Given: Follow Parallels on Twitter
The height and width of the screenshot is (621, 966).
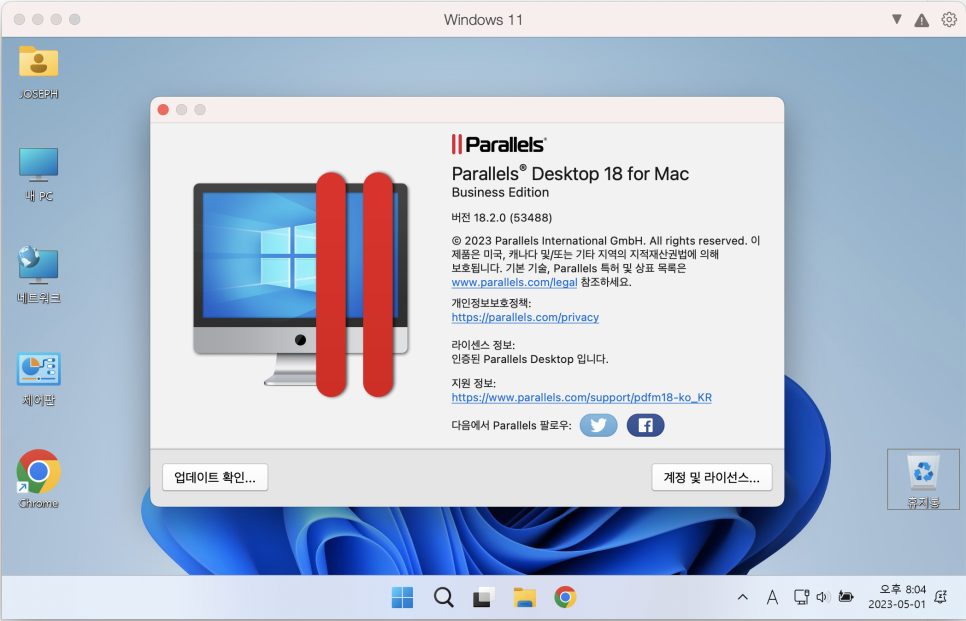Looking at the screenshot, I should [x=598, y=425].
